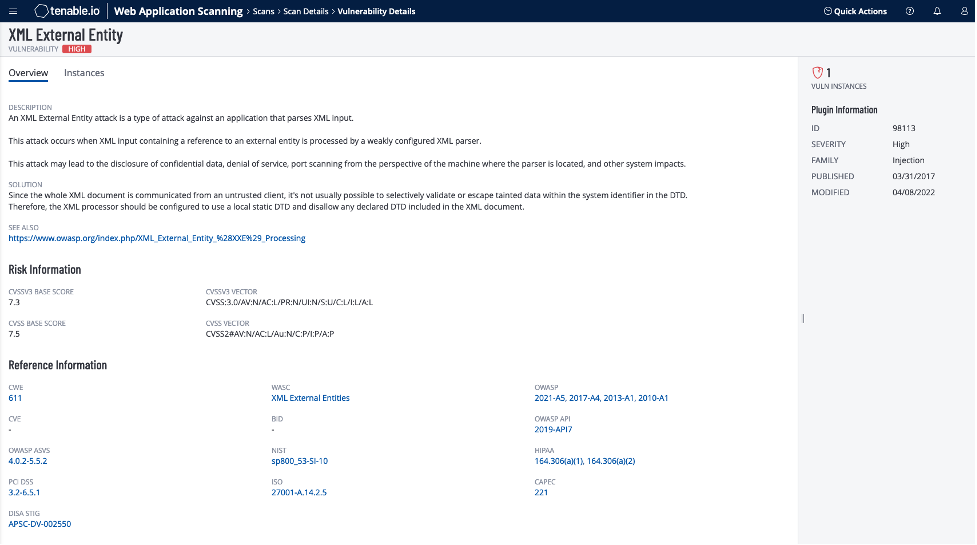977x545 pixels.
Task: Open the user account icon
Action: (x=960, y=11)
